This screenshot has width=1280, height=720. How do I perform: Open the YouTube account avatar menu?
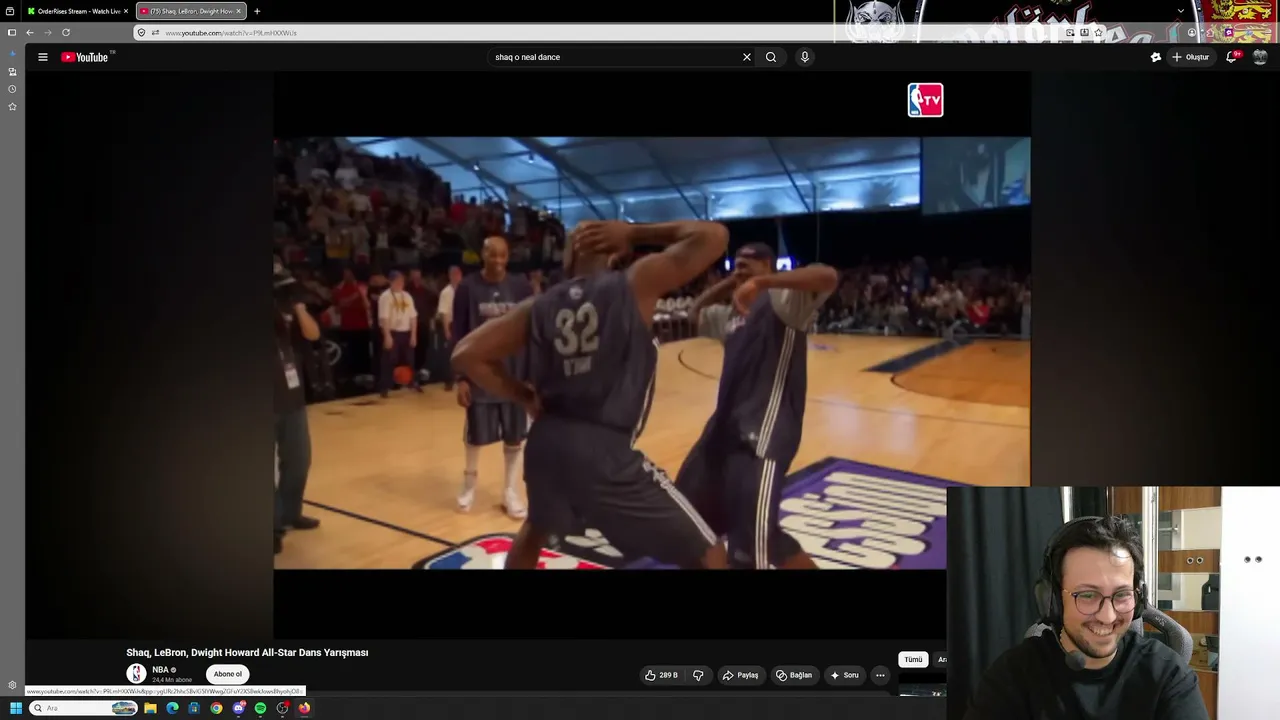tap(1260, 57)
